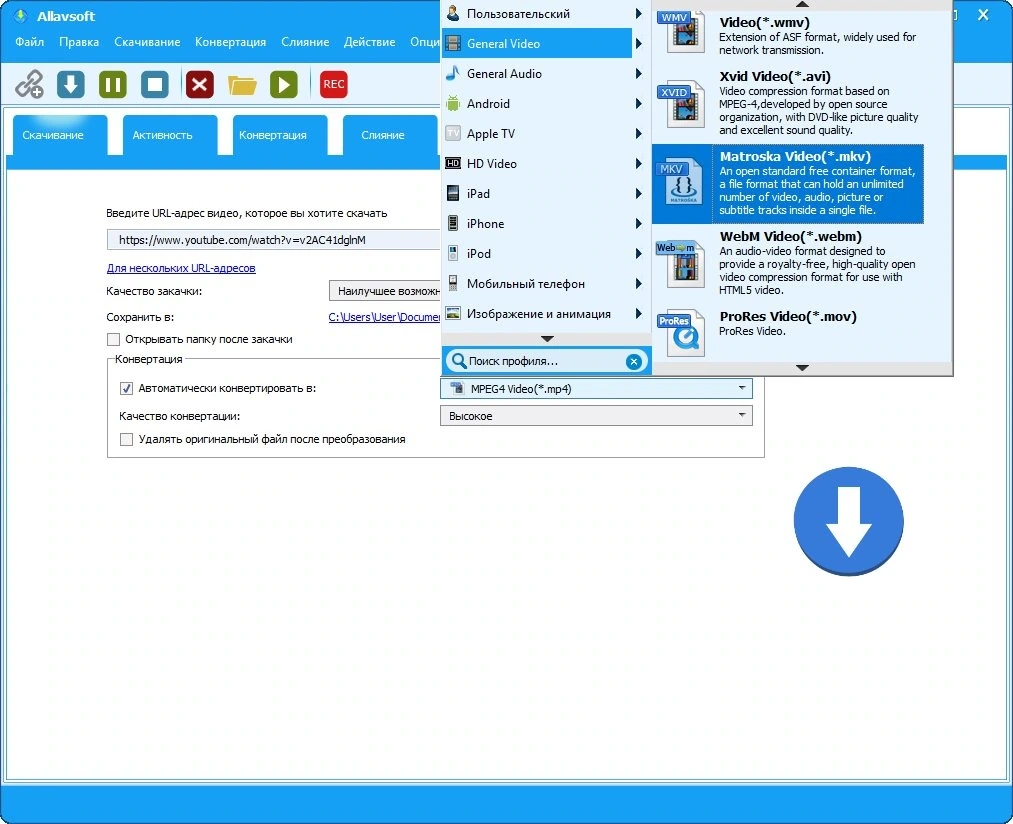The width and height of the screenshot is (1013, 824).
Task: Click the HD Video icon
Action: pyautogui.click(x=454, y=163)
